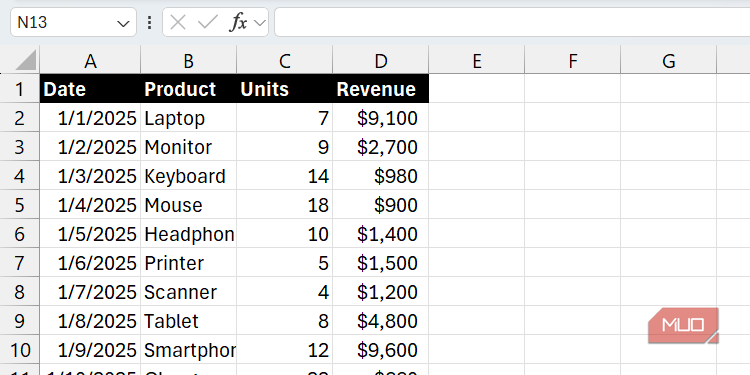Select the units cell showing 18
The height and width of the screenshot is (375, 750).
285,205
